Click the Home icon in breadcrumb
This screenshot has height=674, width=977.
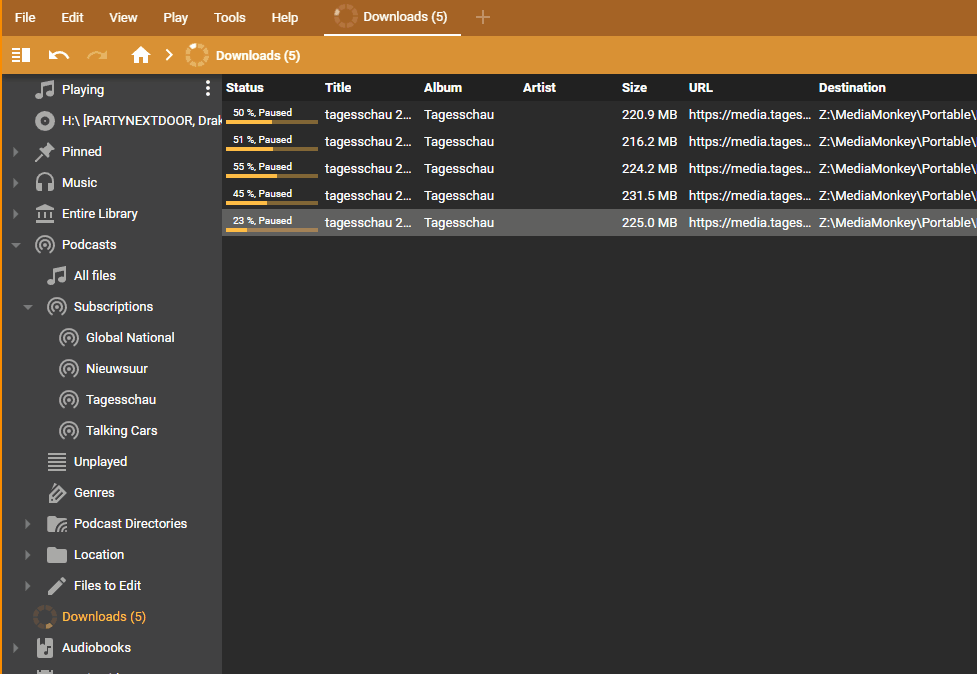tap(141, 55)
